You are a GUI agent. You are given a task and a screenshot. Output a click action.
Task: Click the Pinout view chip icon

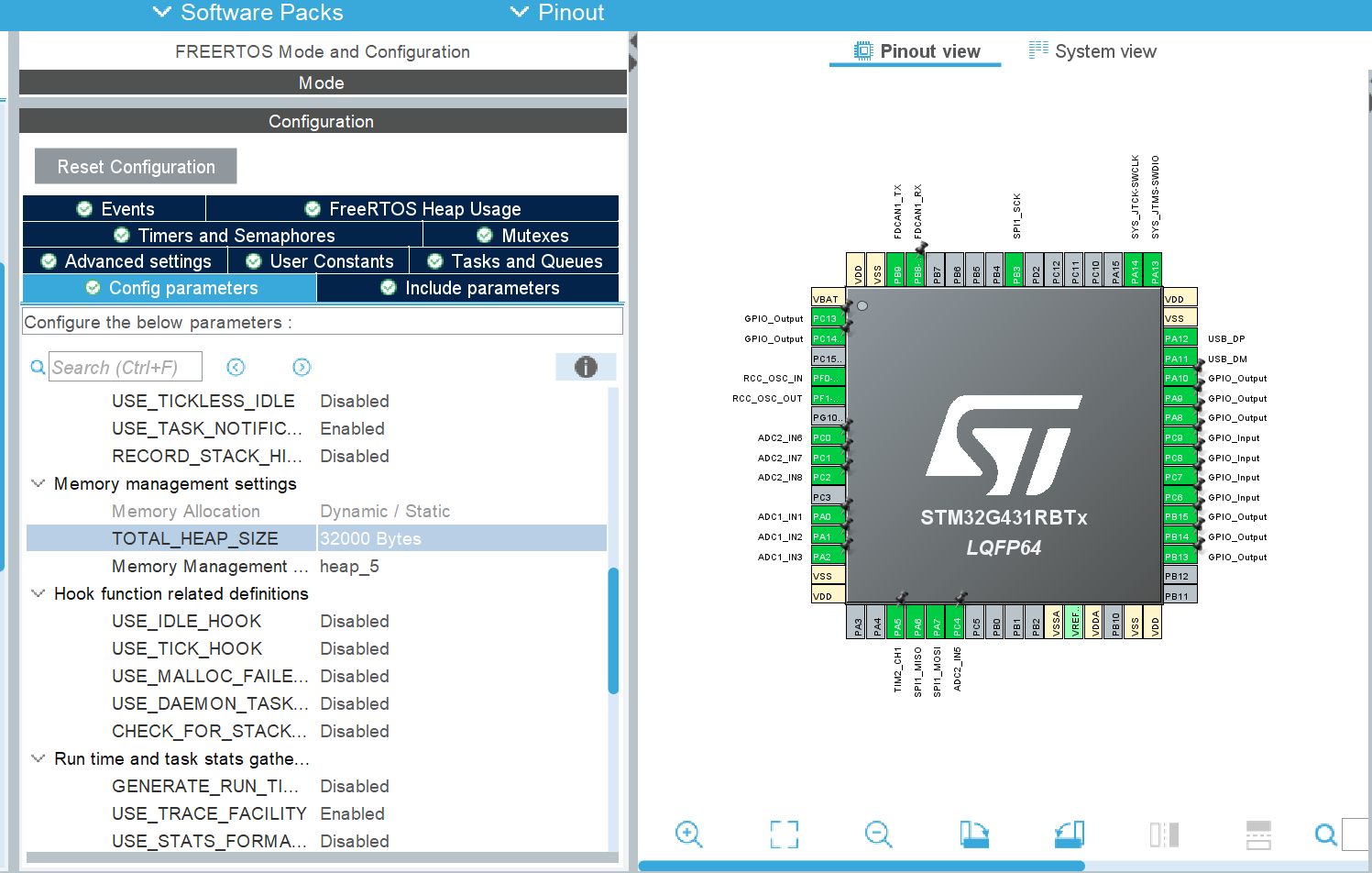[863, 51]
